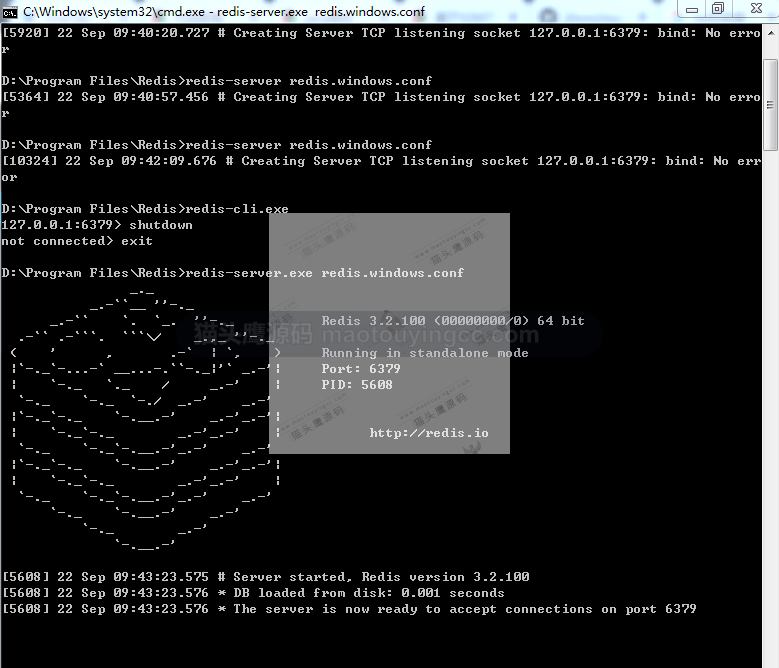The width and height of the screenshot is (779, 668).
Task: Close the cmd.exe window
Action: coord(756,8)
